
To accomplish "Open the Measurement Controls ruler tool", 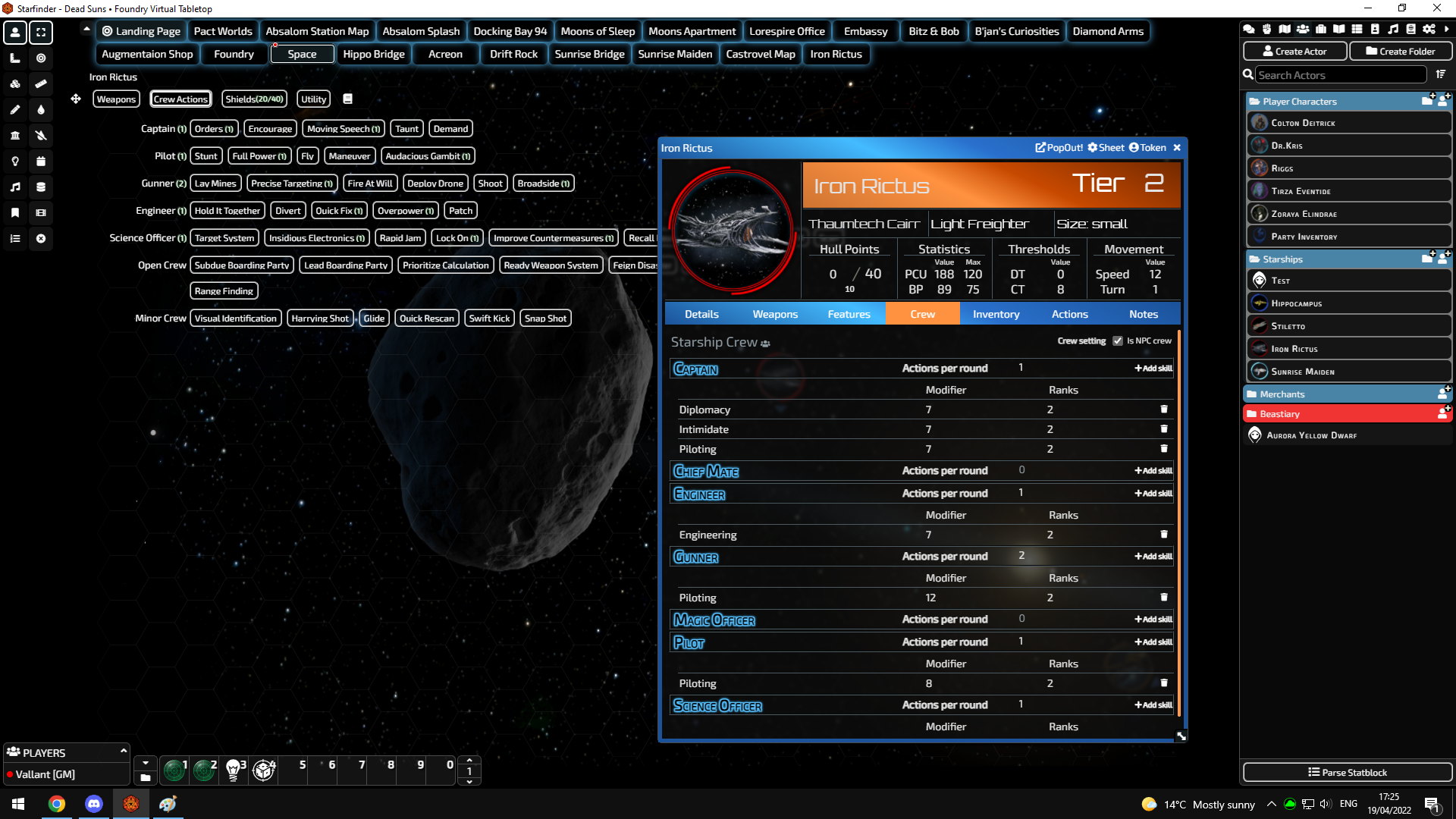I will click(15, 58).
